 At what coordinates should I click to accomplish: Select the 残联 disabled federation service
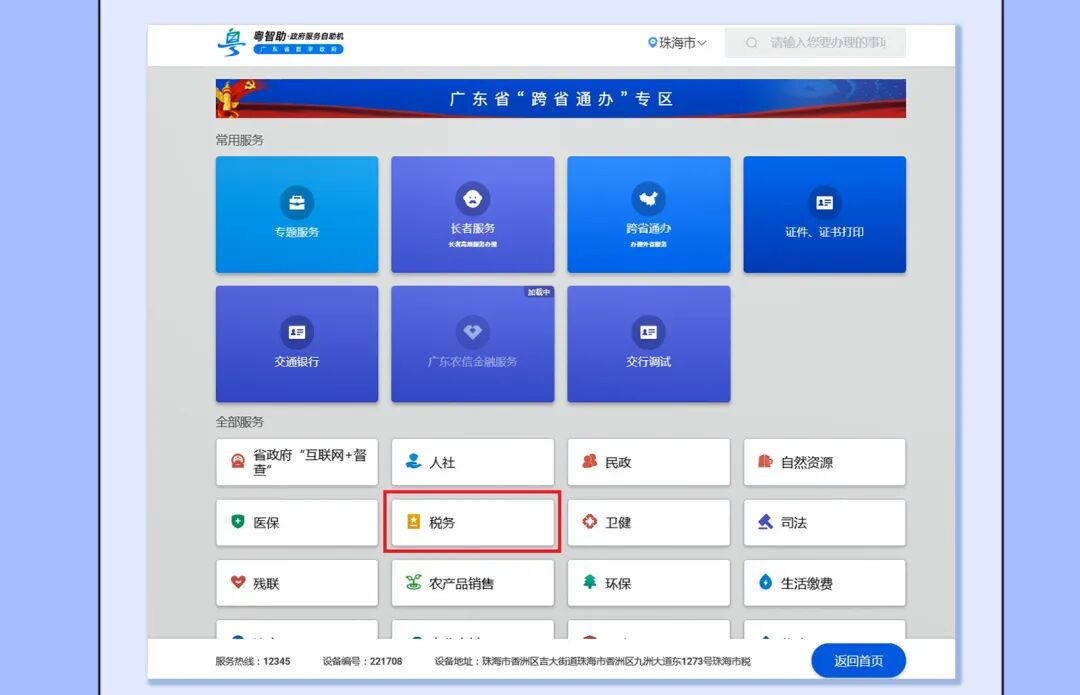pyautogui.click(x=296, y=583)
